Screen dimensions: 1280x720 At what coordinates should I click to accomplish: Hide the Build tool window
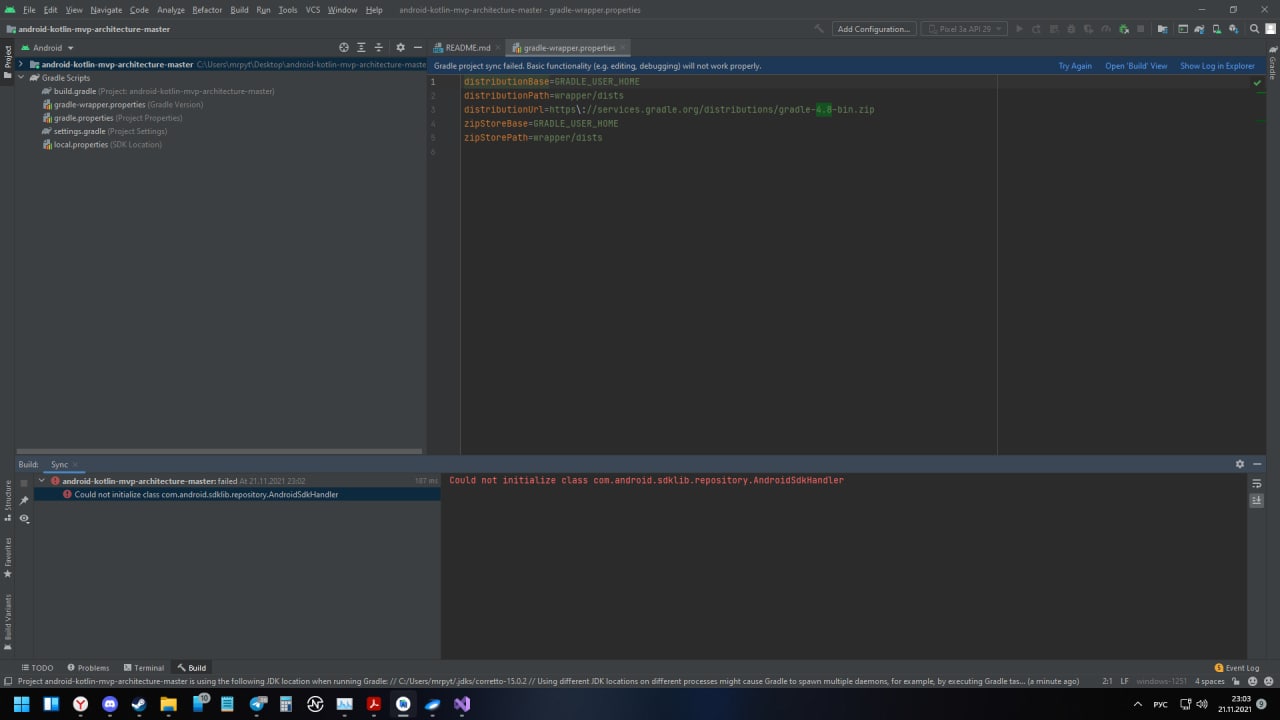pyautogui.click(x=1257, y=464)
